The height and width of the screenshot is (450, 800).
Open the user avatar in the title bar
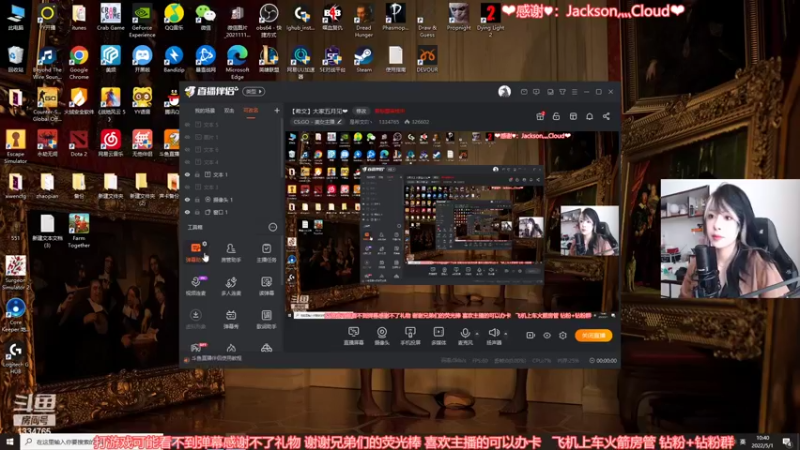[504, 91]
